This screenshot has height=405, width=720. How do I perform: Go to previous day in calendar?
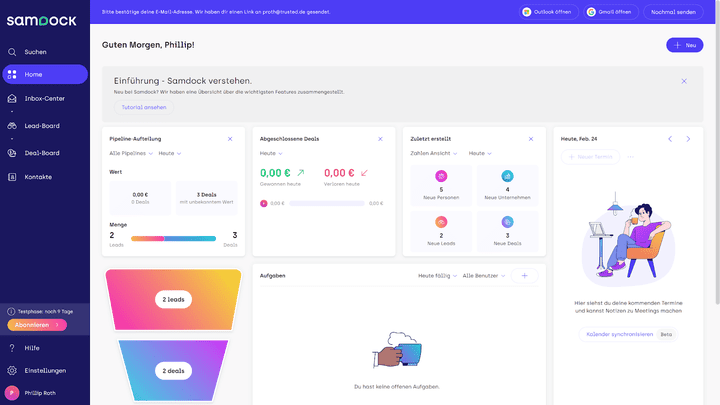click(670, 139)
